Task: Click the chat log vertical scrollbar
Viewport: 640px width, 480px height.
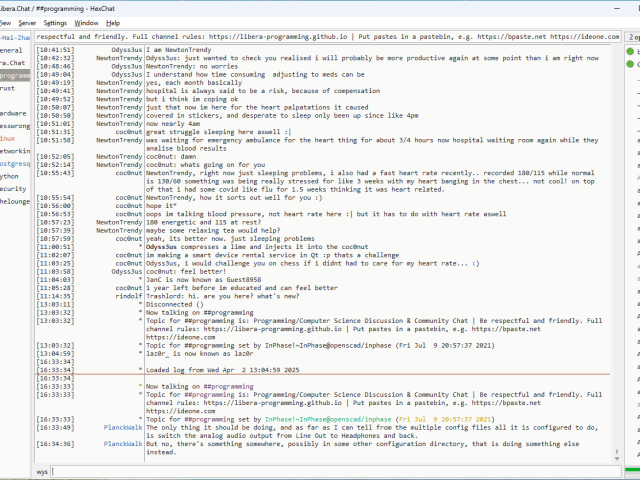Action: pos(613,250)
